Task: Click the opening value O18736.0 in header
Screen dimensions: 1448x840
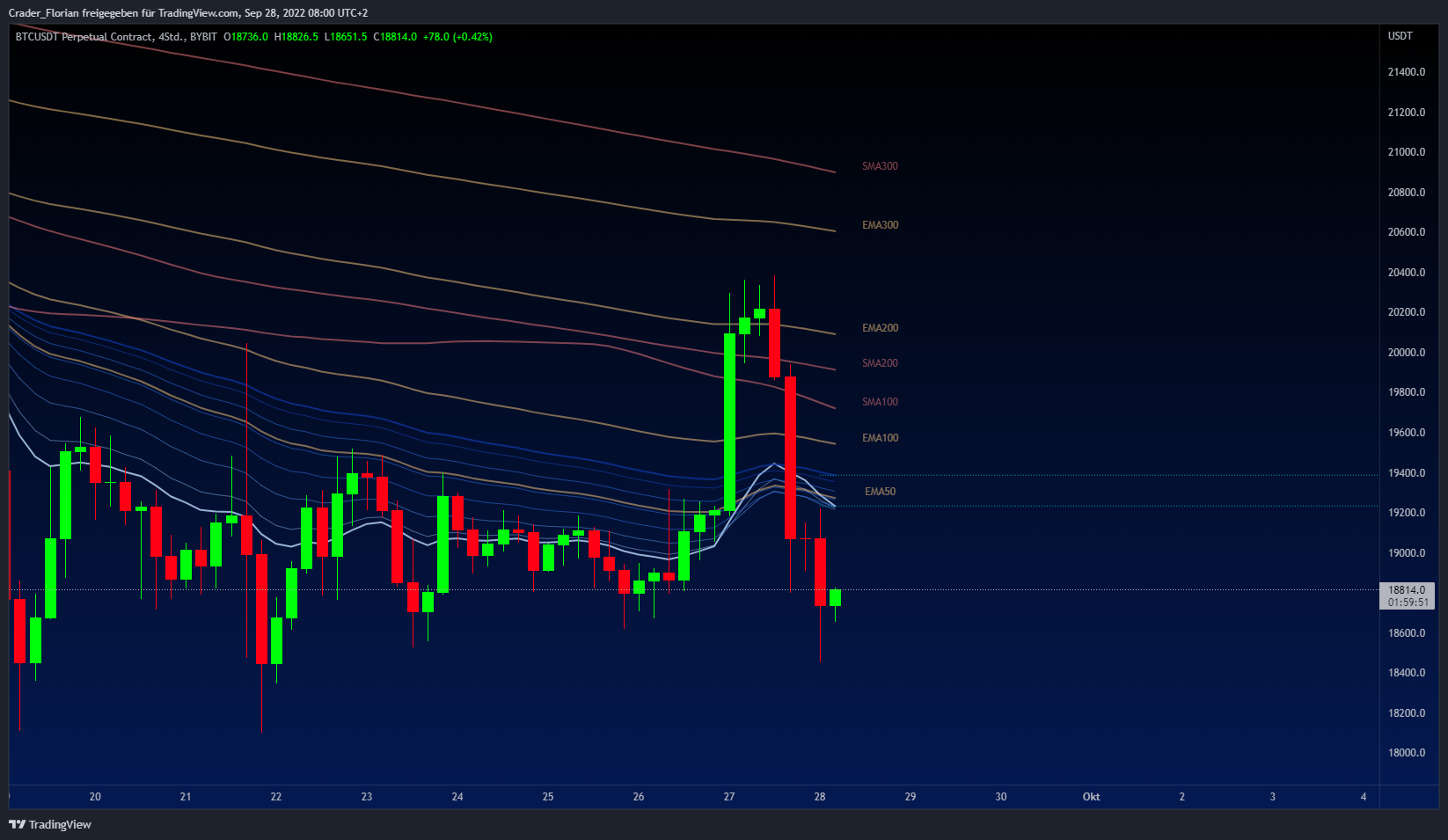Action: (x=245, y=37)
